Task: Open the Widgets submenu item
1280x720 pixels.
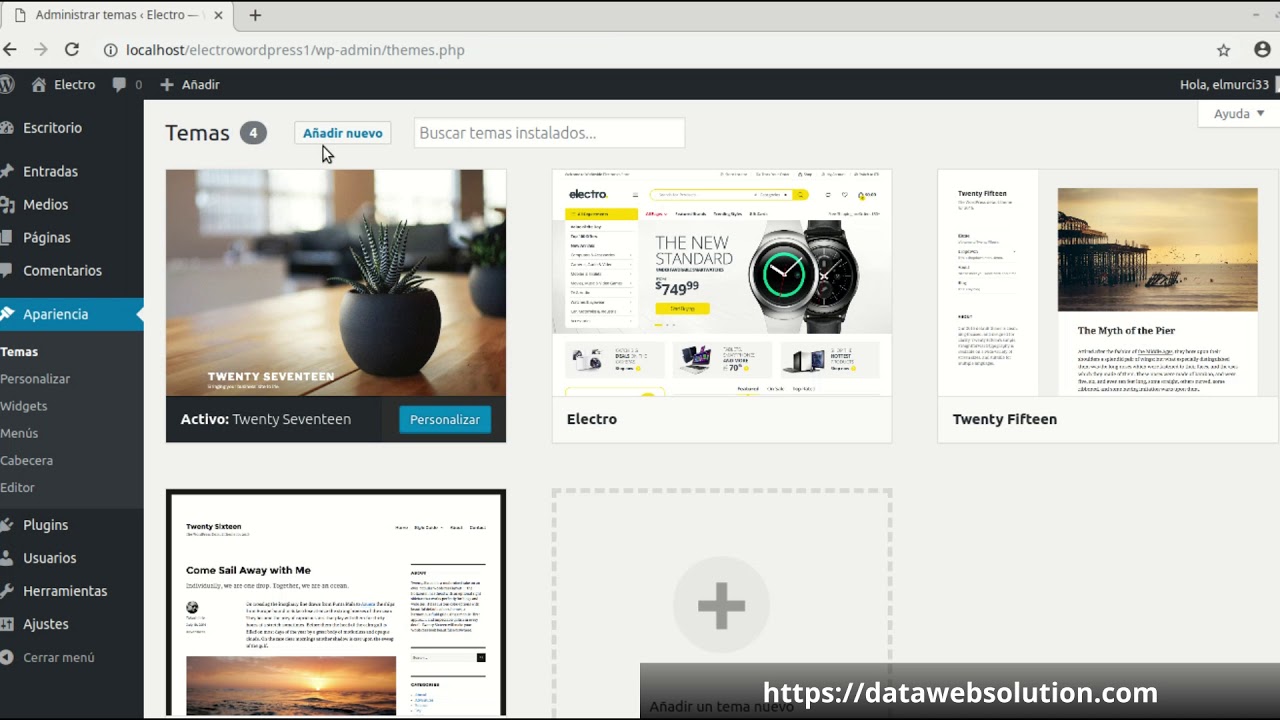Action: (24, 405)
